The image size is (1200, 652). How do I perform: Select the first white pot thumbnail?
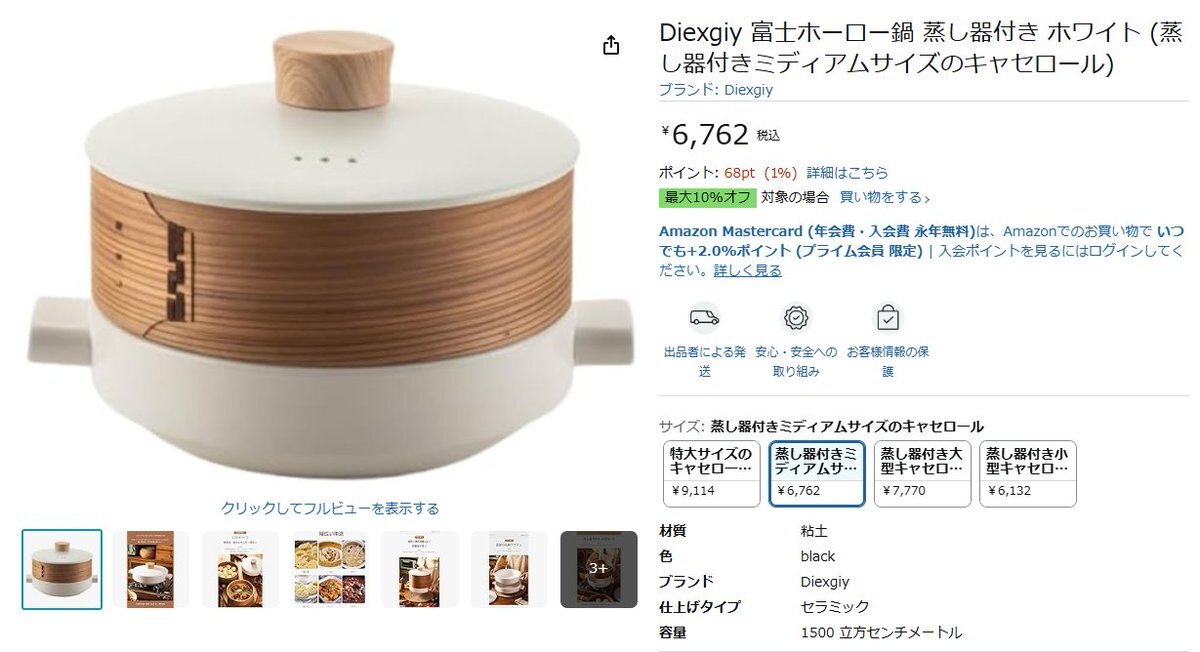point(62,569)
